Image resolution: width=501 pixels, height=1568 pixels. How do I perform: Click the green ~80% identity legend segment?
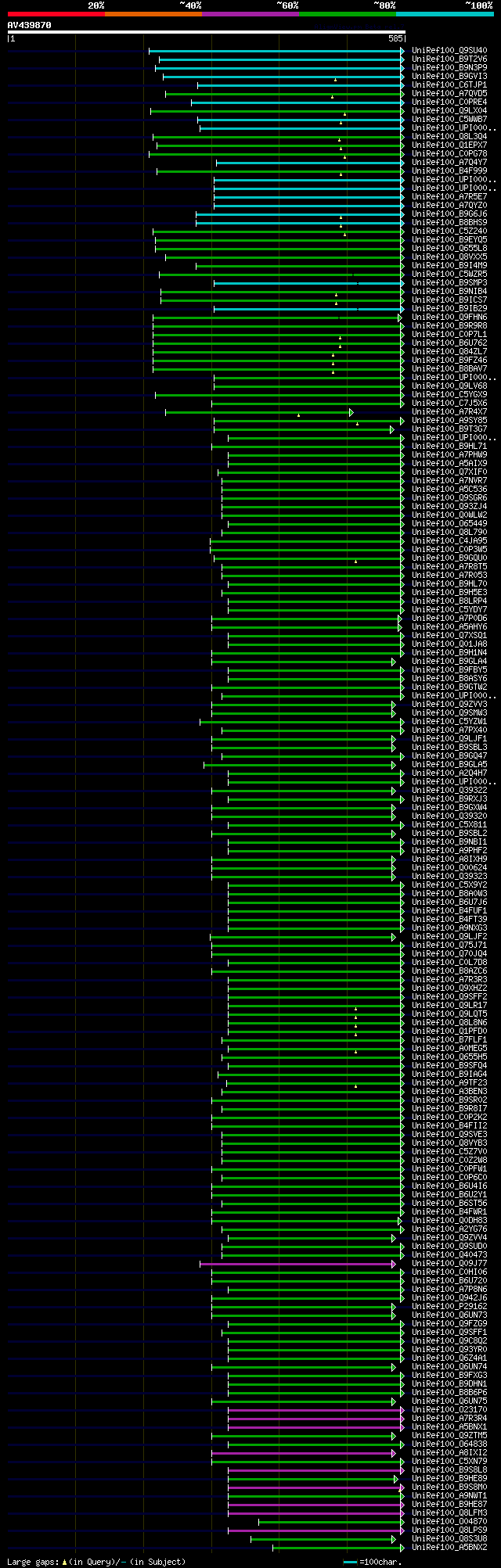point(347,14)
